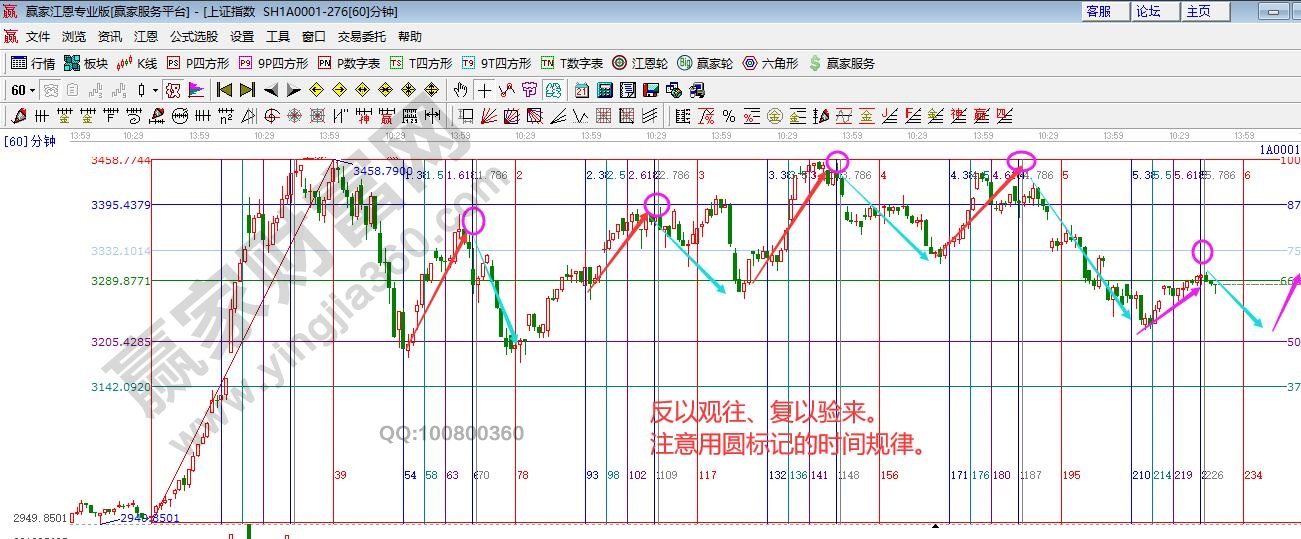Click the 客服 customer service button
This screenshot has width=1301, height=539.
tap(1098, 11)
